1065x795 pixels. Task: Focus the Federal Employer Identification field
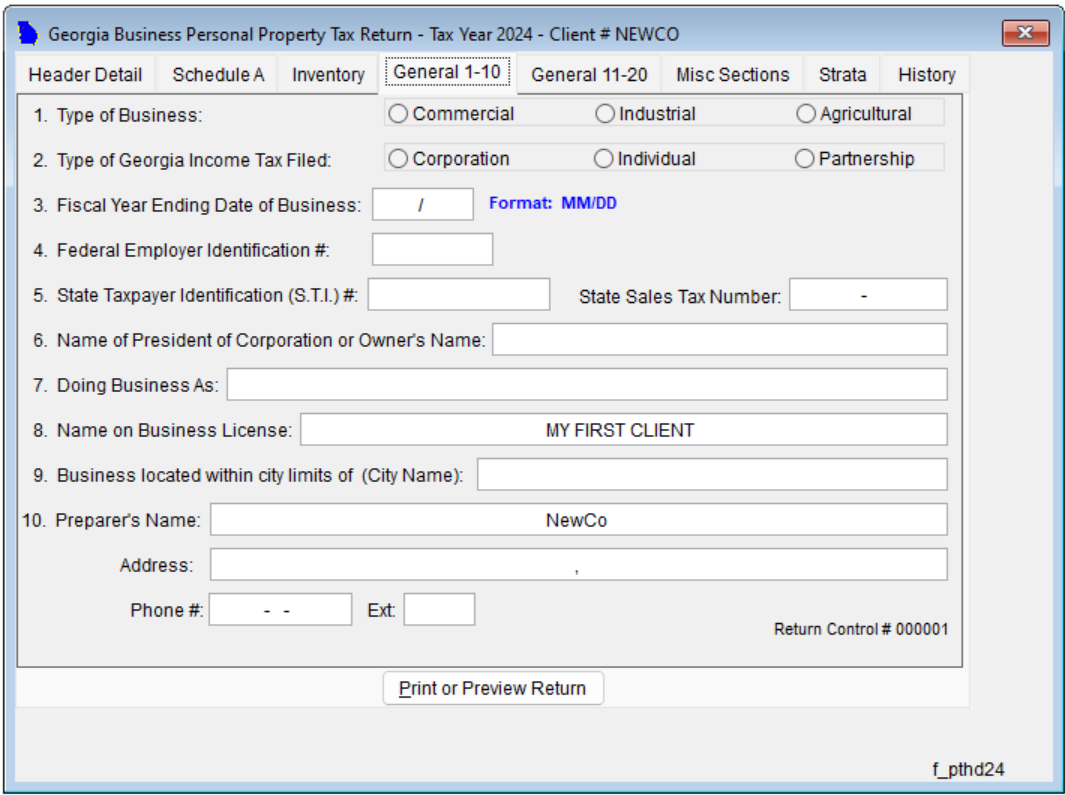[432, 250]
